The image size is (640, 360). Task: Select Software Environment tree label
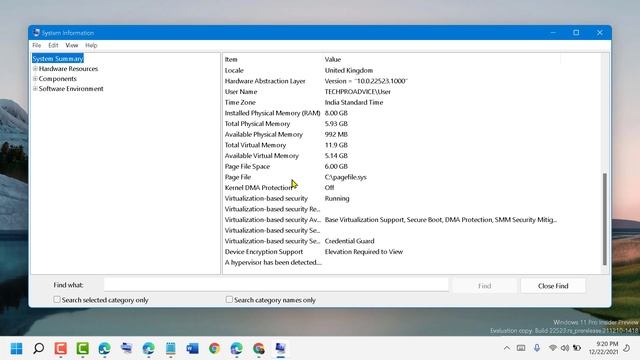tap(71, 89)
